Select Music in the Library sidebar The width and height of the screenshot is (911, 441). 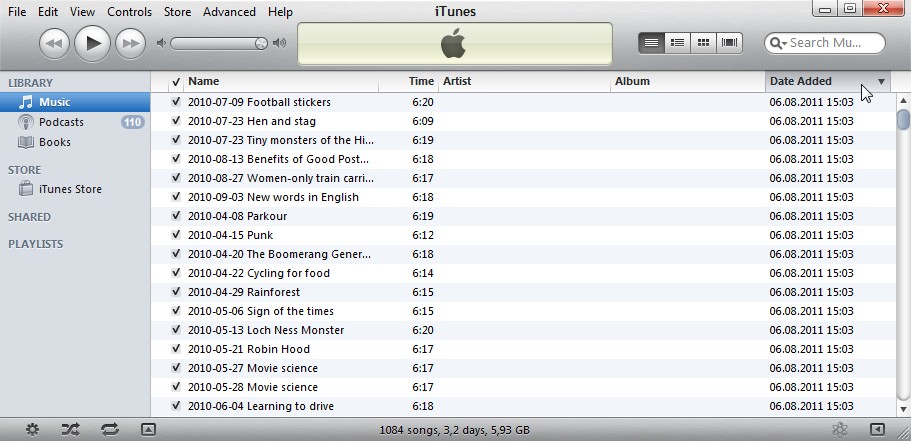75,102
